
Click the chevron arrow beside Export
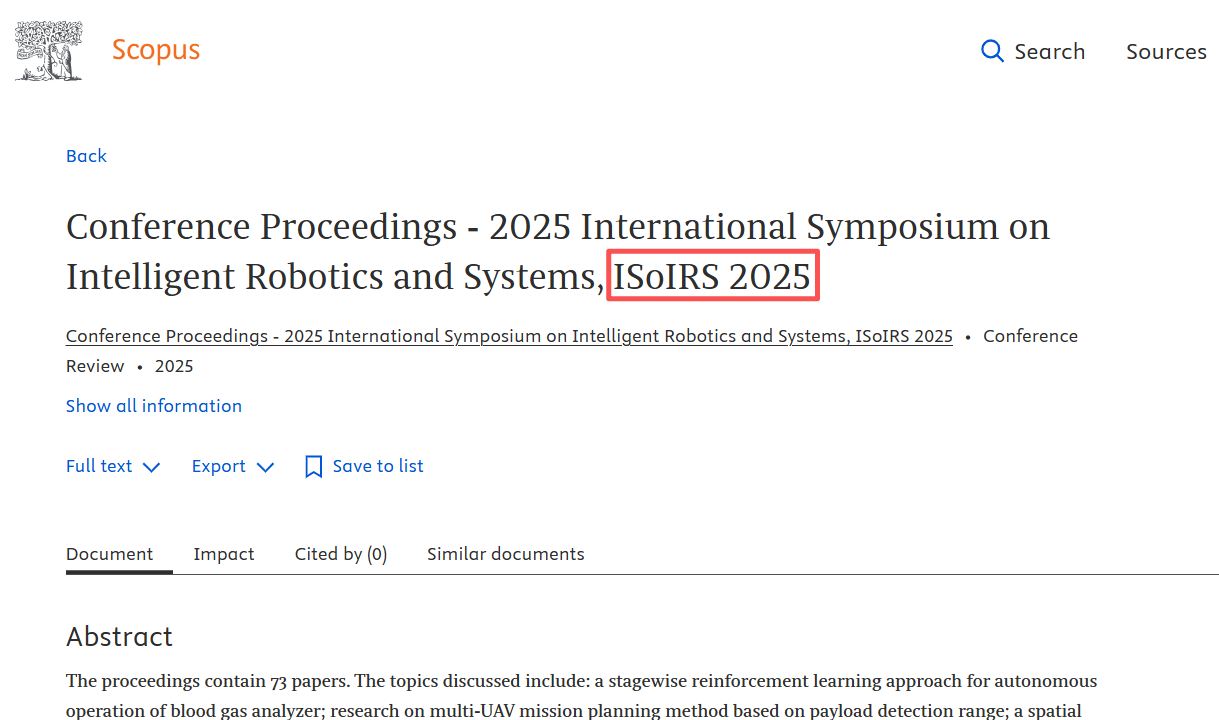(x=265, y=467)
